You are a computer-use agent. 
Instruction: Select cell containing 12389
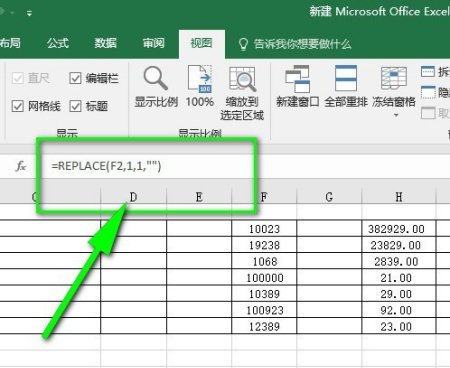(264, 326)
